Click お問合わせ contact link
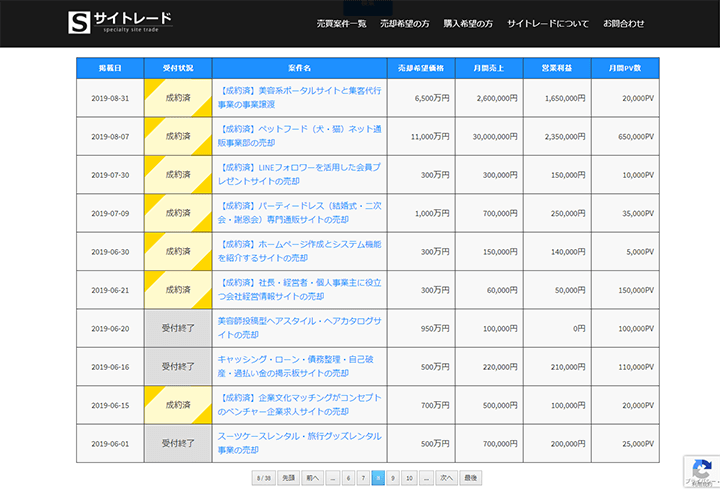Image resolution: width=720 pixels, height=494 pixels. tap(623, 23)
